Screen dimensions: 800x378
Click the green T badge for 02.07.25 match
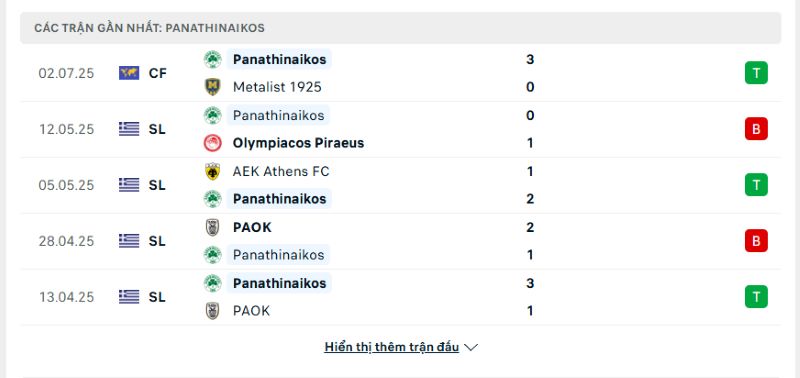pyautogui.click(x=756, y=73)
